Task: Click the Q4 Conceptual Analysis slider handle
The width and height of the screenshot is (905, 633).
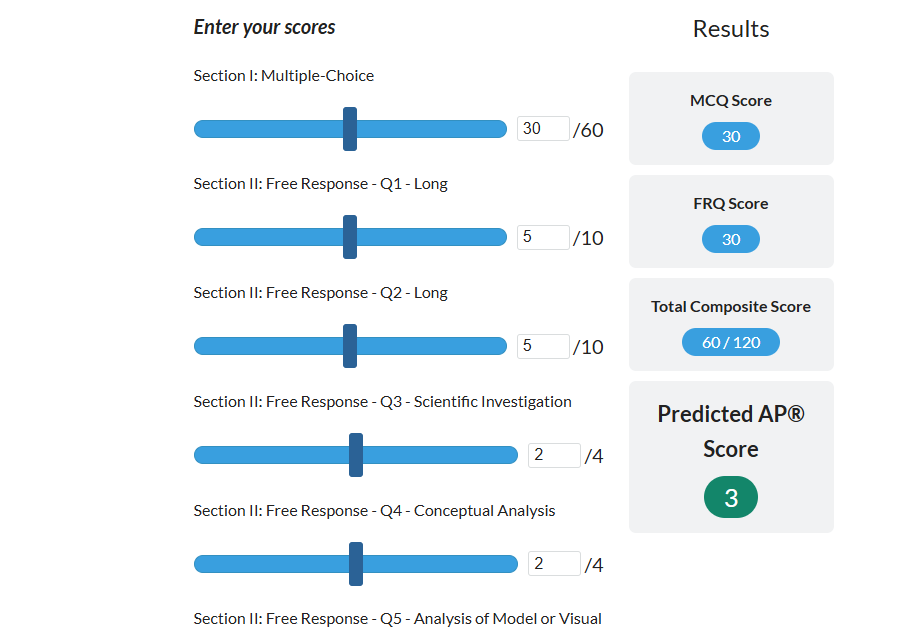Action: pyautogui.click(x=356, y=564)
